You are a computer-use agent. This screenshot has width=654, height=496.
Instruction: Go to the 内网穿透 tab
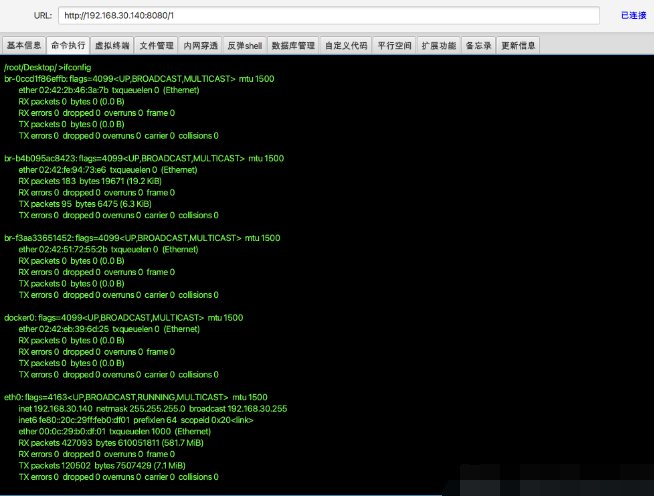coord(201,45)
